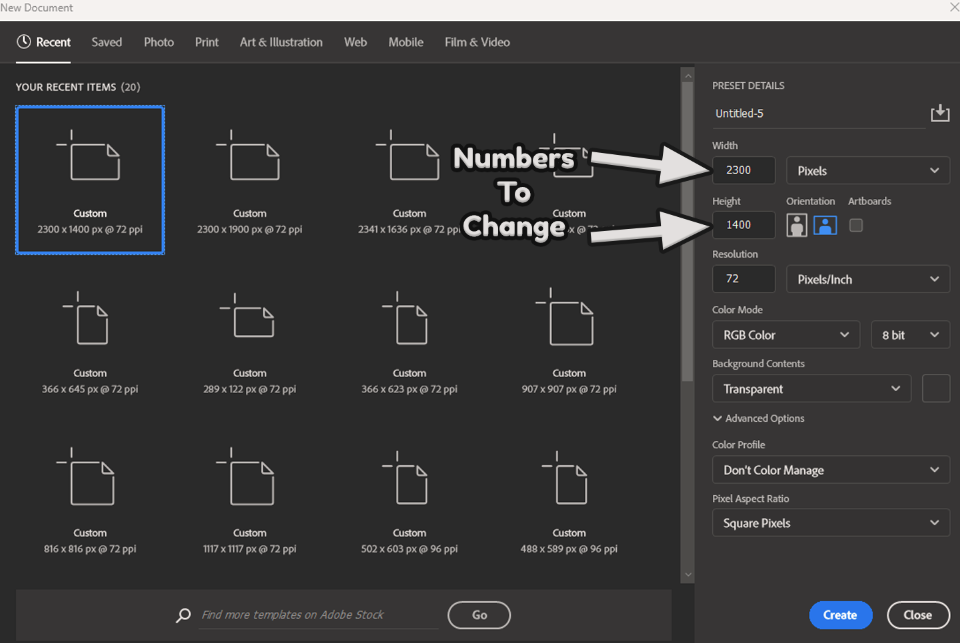
Task: Open the Background Contents dropdown
Action: (811, 388)
